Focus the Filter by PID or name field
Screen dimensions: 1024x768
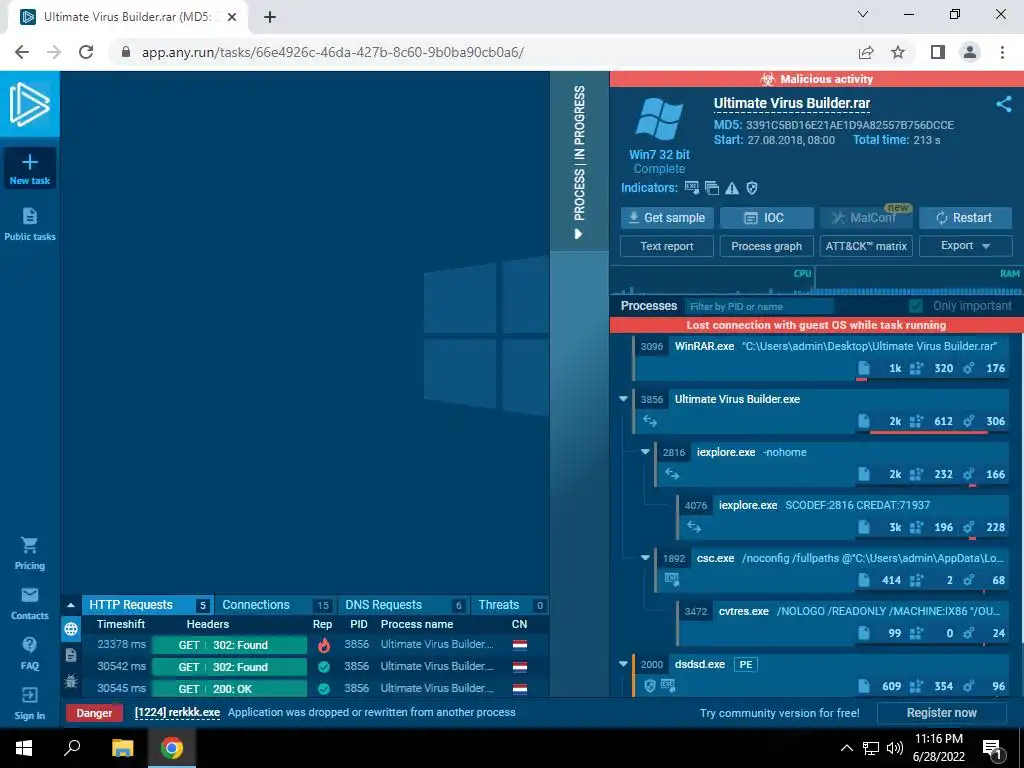(760, 306)
